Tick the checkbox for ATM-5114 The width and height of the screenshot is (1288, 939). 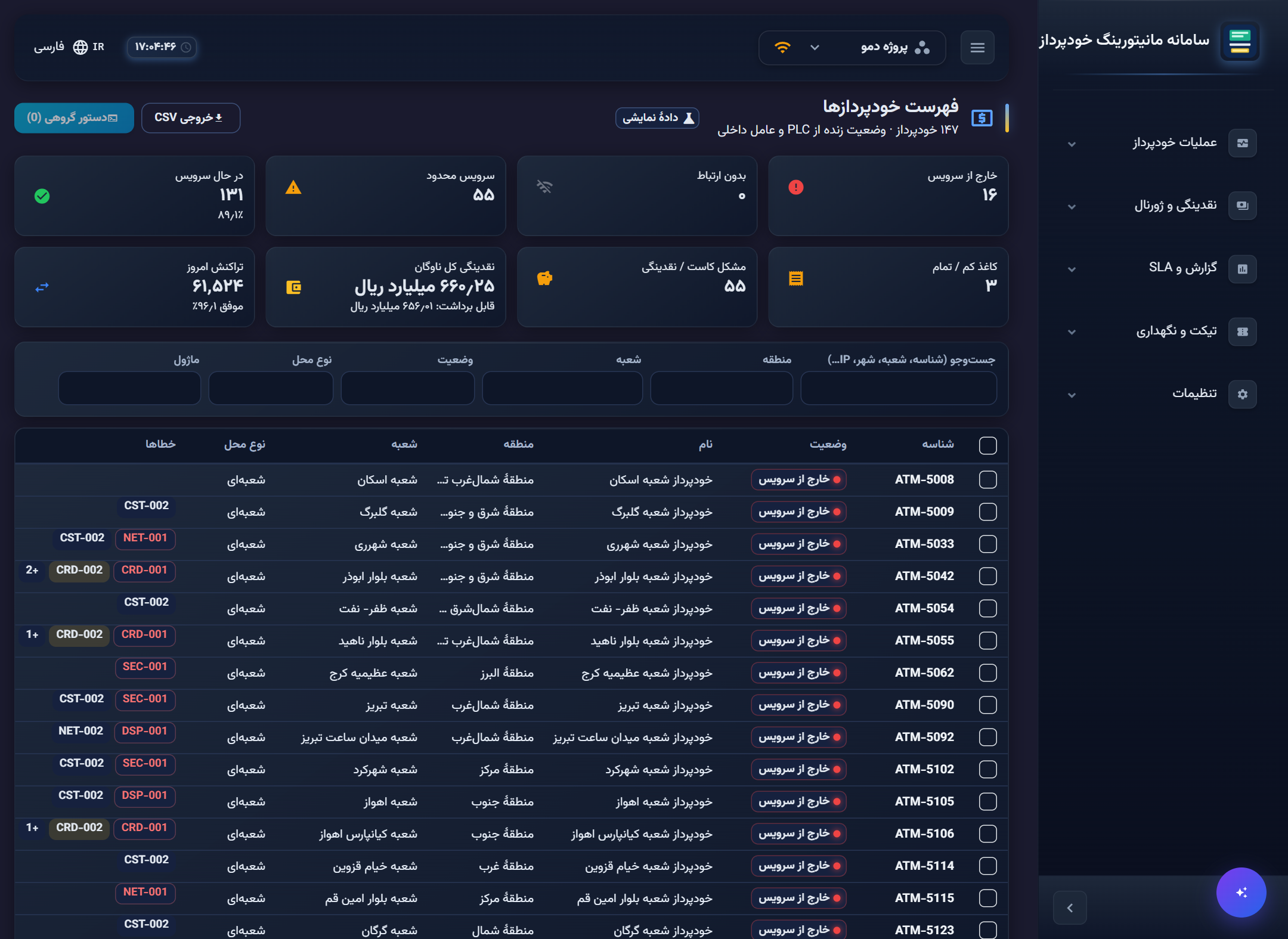987,866
